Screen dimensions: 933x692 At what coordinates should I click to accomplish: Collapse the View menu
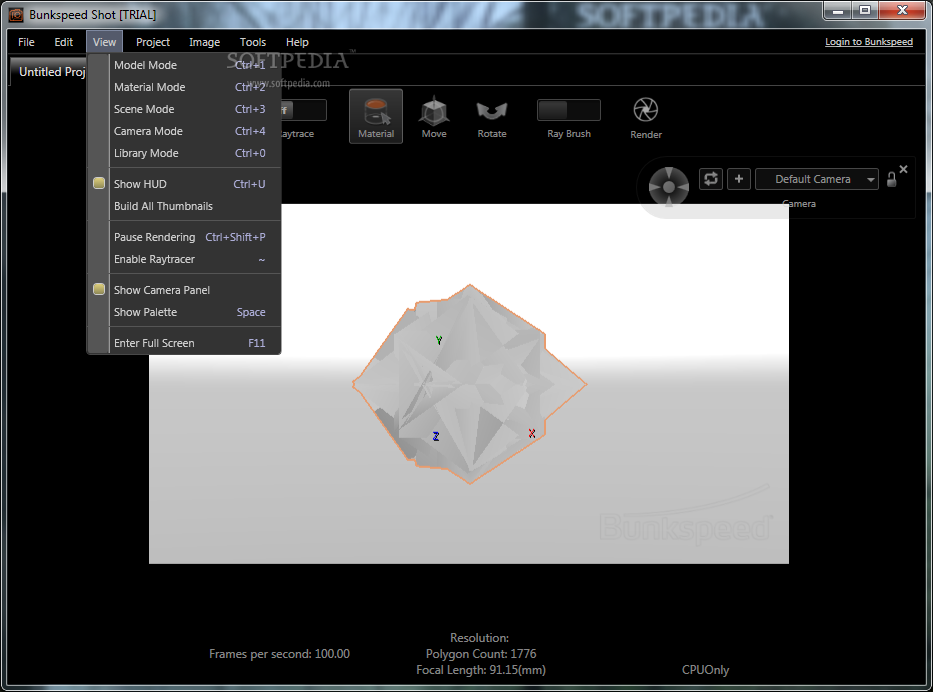pos(104,42)
